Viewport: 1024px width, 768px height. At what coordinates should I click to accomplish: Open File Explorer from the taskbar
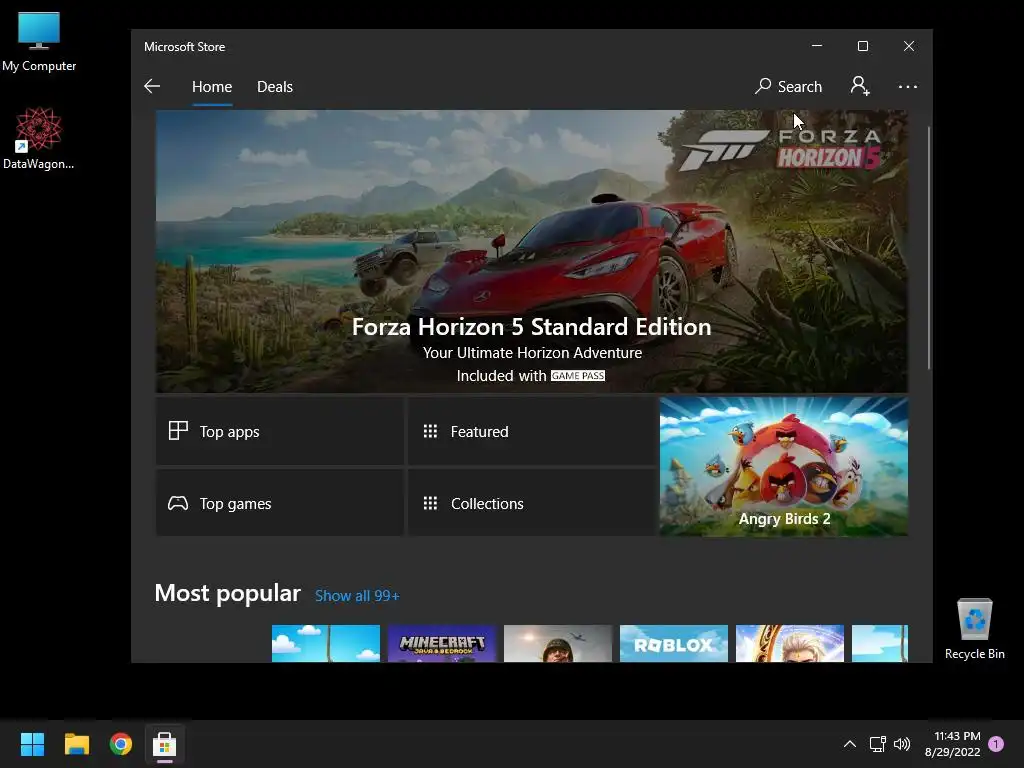(x=77, y=744)
